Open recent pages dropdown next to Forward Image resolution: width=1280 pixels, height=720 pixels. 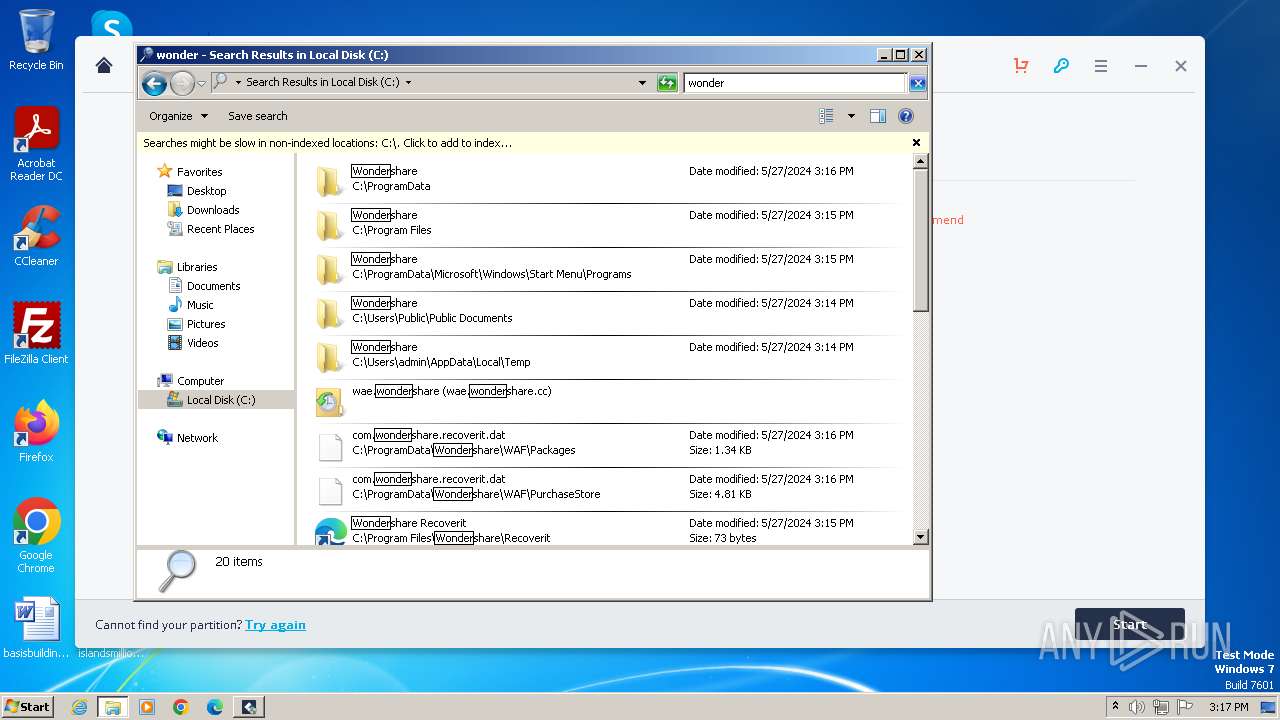pos(201,83)
